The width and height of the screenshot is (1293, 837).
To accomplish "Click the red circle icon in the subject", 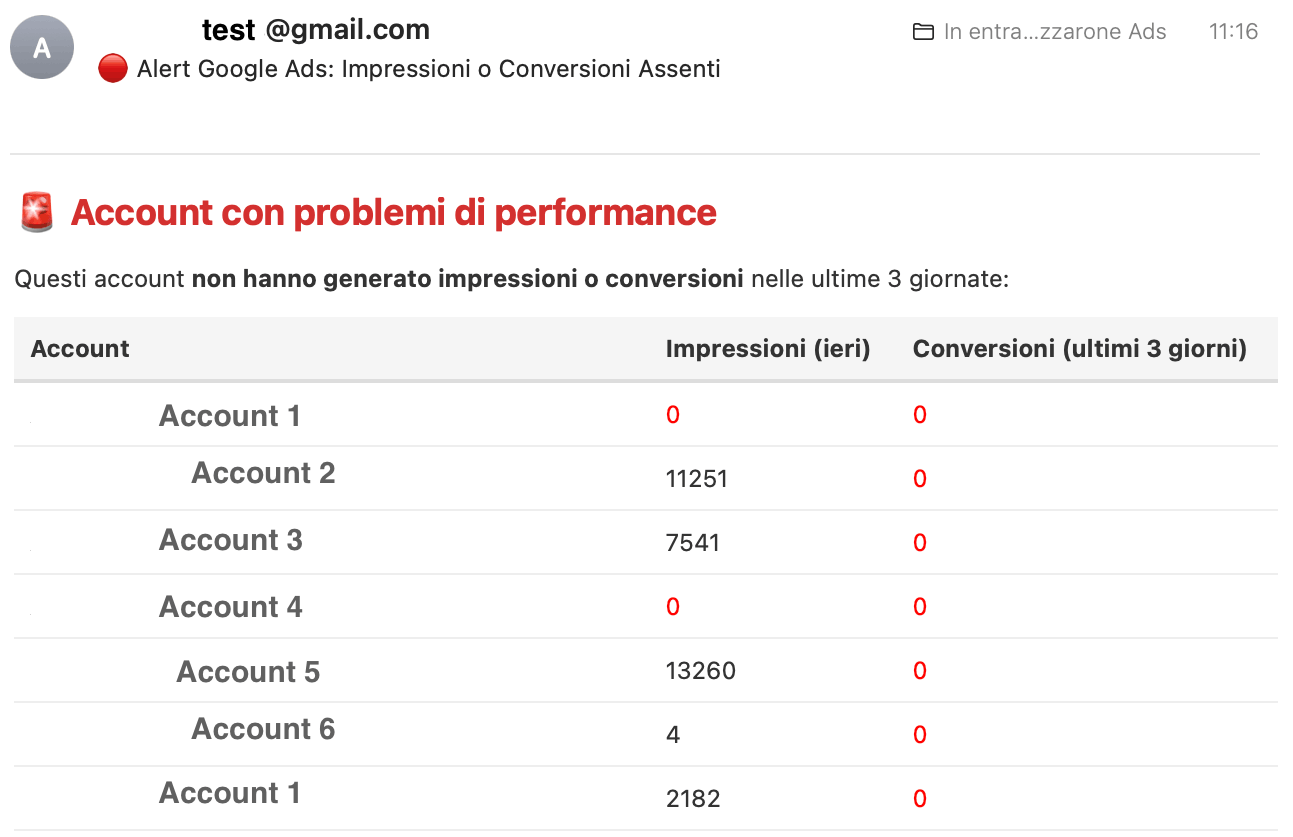I will pos(113,69).
